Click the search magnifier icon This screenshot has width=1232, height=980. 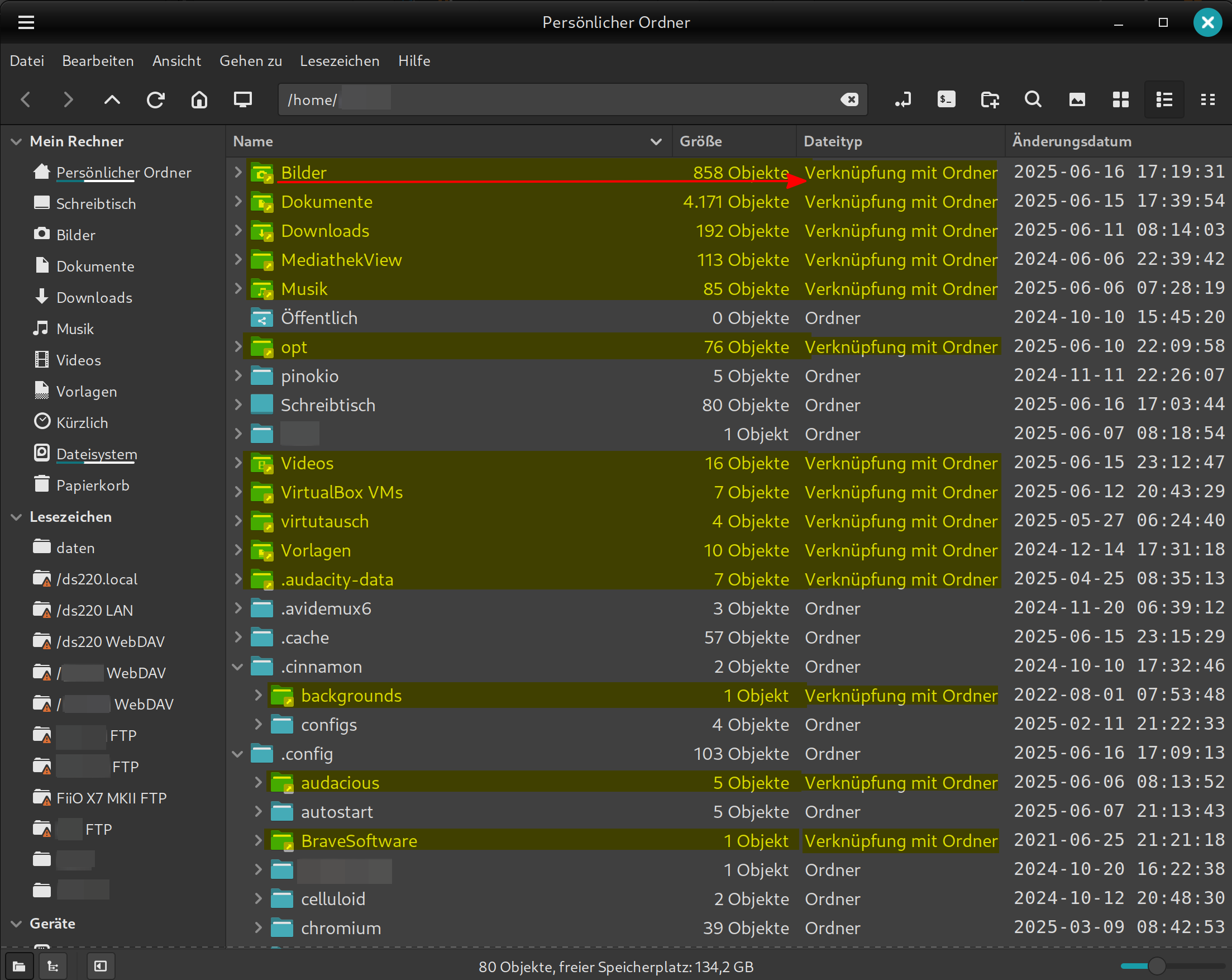(x=1033, y=99)
